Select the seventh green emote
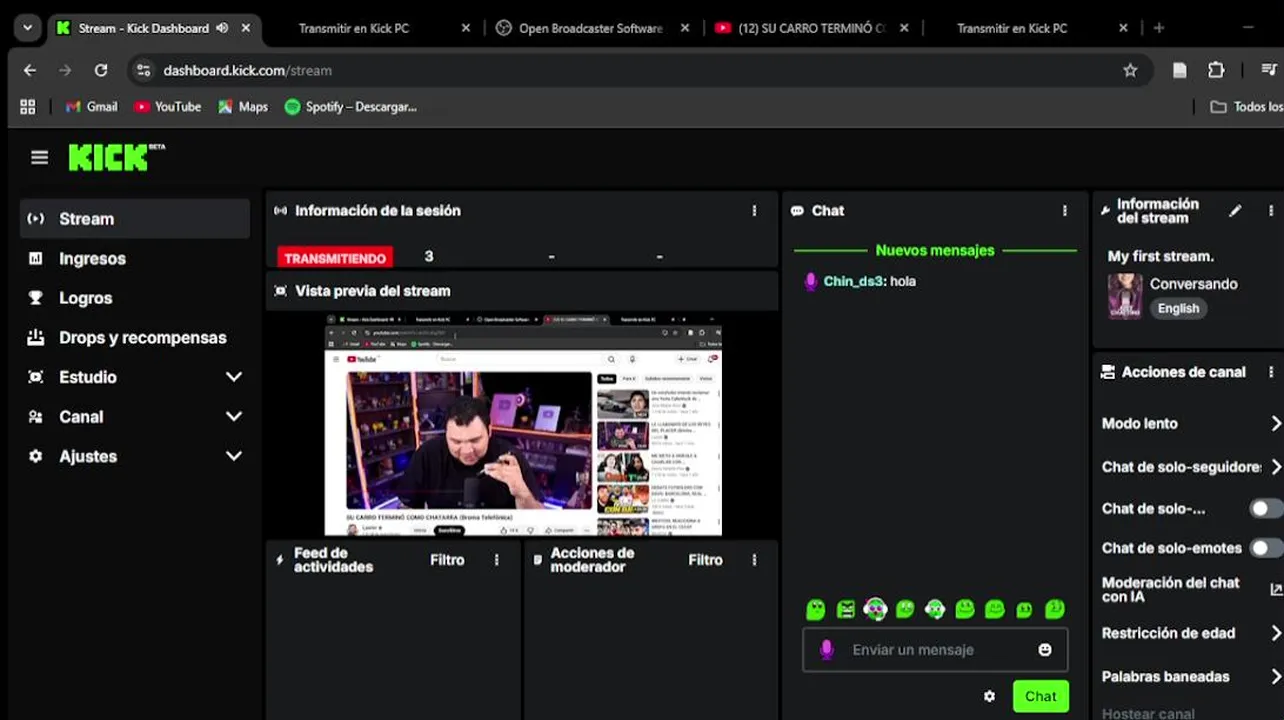Image resolution: width=1284 pixels, height=720 pixels. coord(995,609)
